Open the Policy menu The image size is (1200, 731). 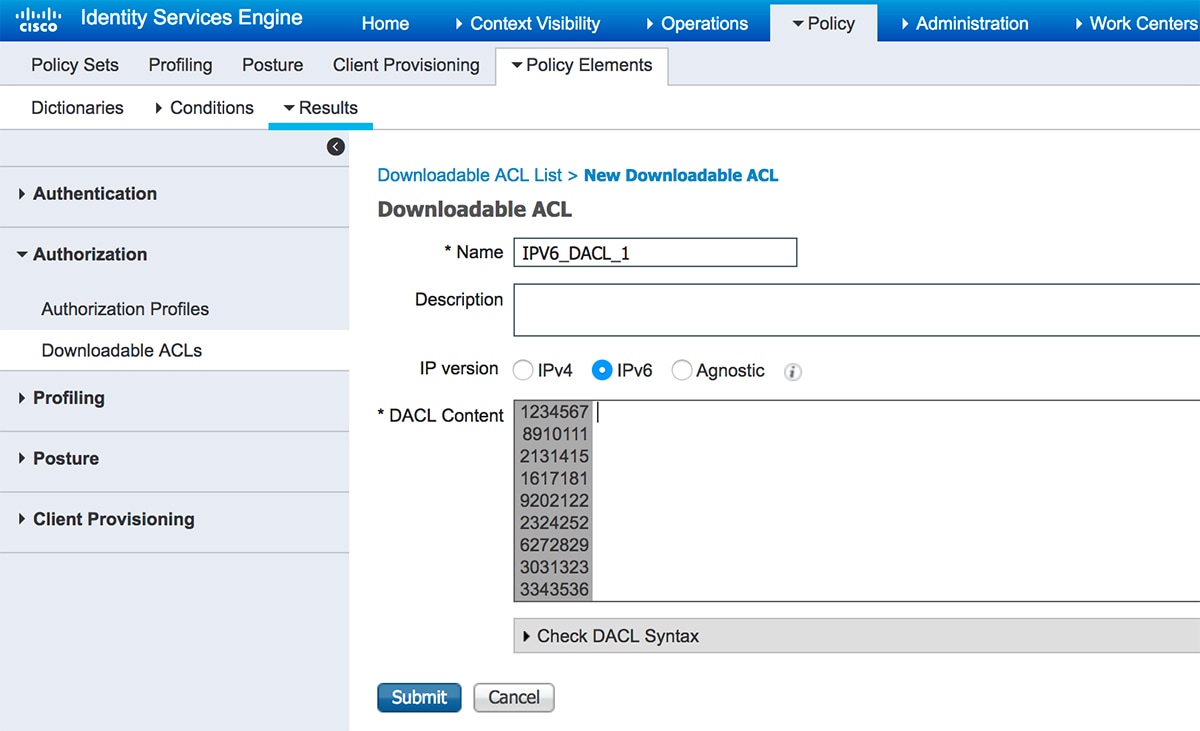[x=824, y=23]
